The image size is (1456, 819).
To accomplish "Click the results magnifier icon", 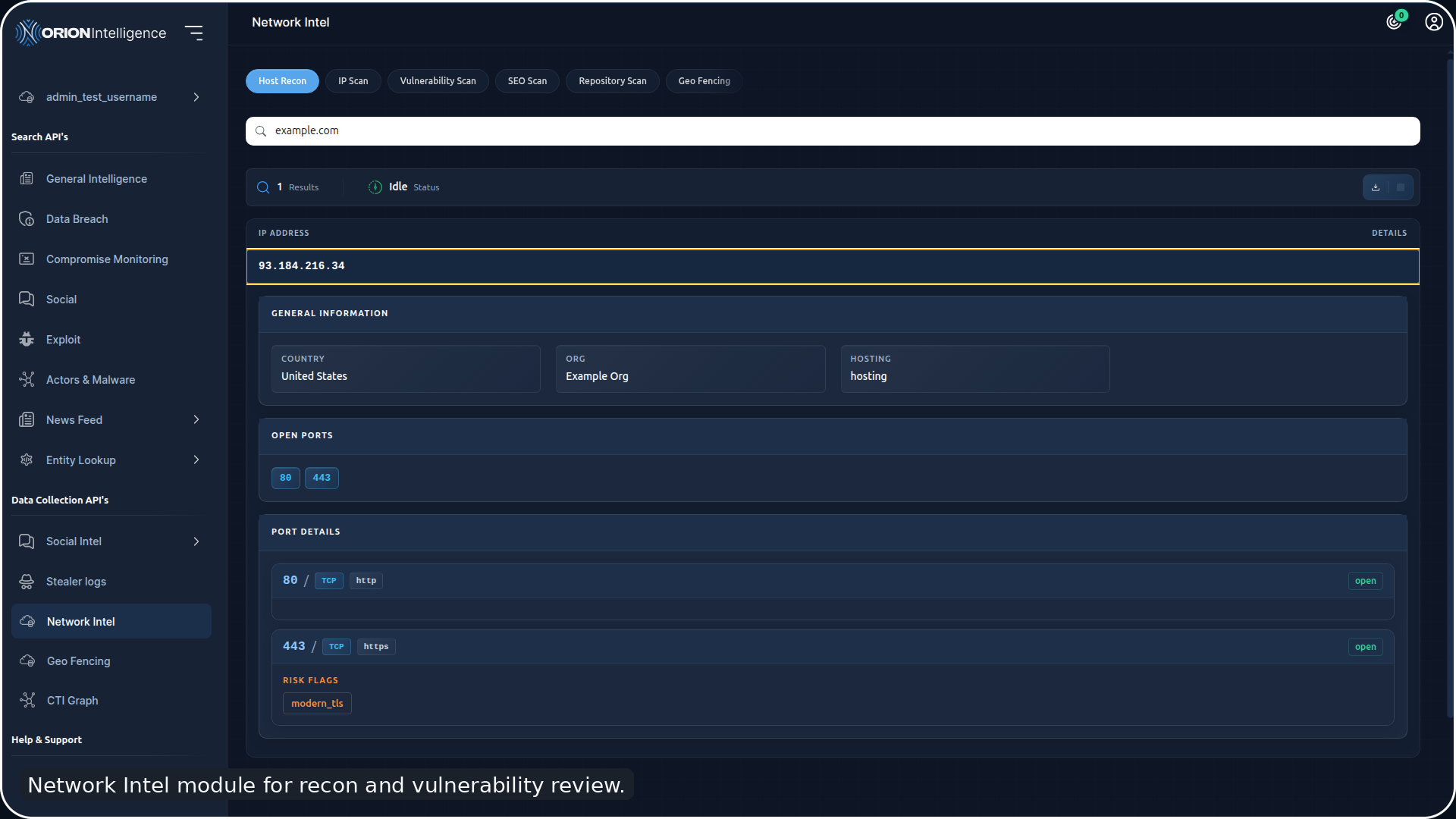I will coord(263,187).
